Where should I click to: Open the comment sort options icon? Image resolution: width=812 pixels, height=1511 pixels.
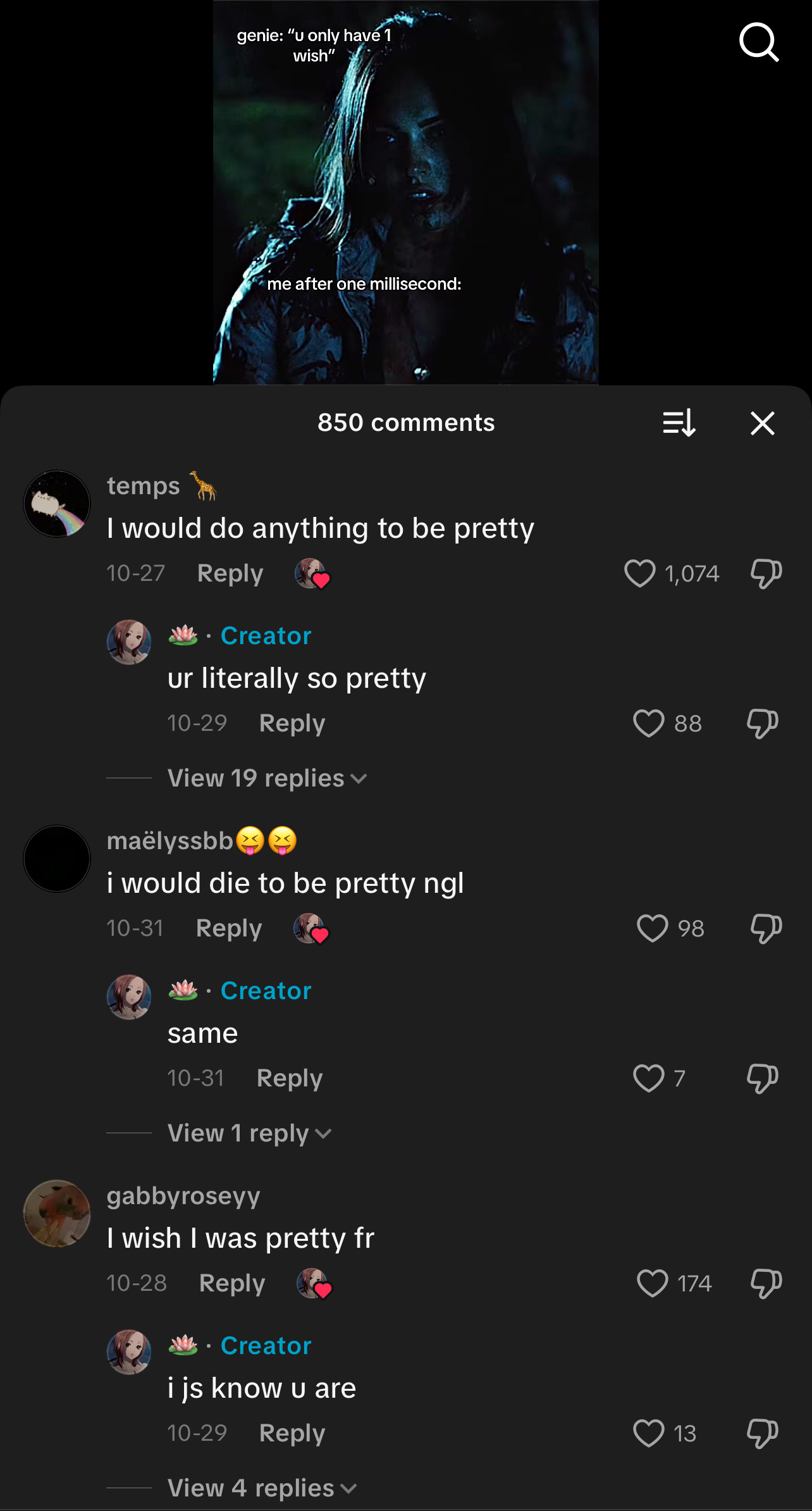(x=679, y=423)
